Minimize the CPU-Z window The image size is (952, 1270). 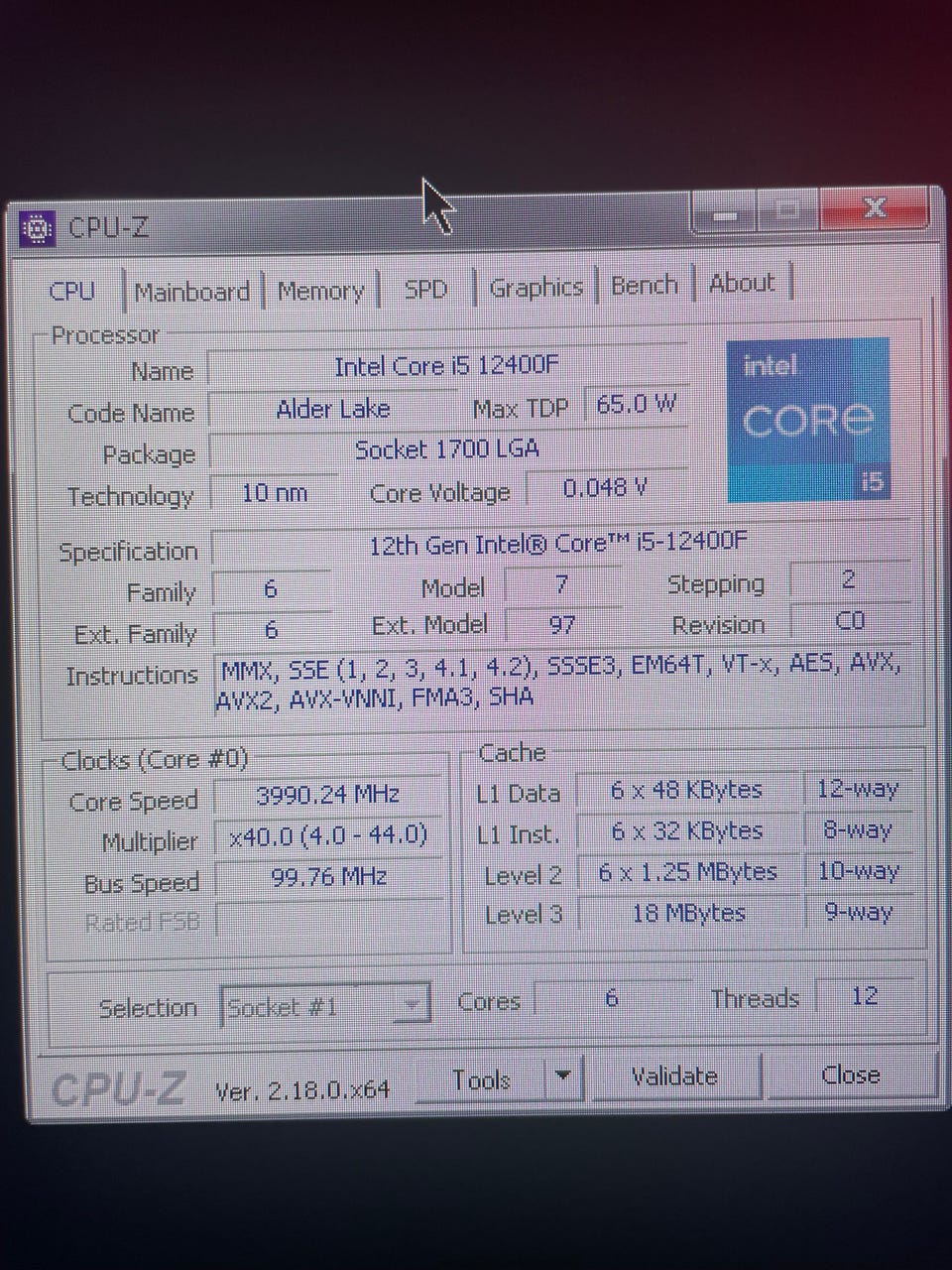pos(725,211)
